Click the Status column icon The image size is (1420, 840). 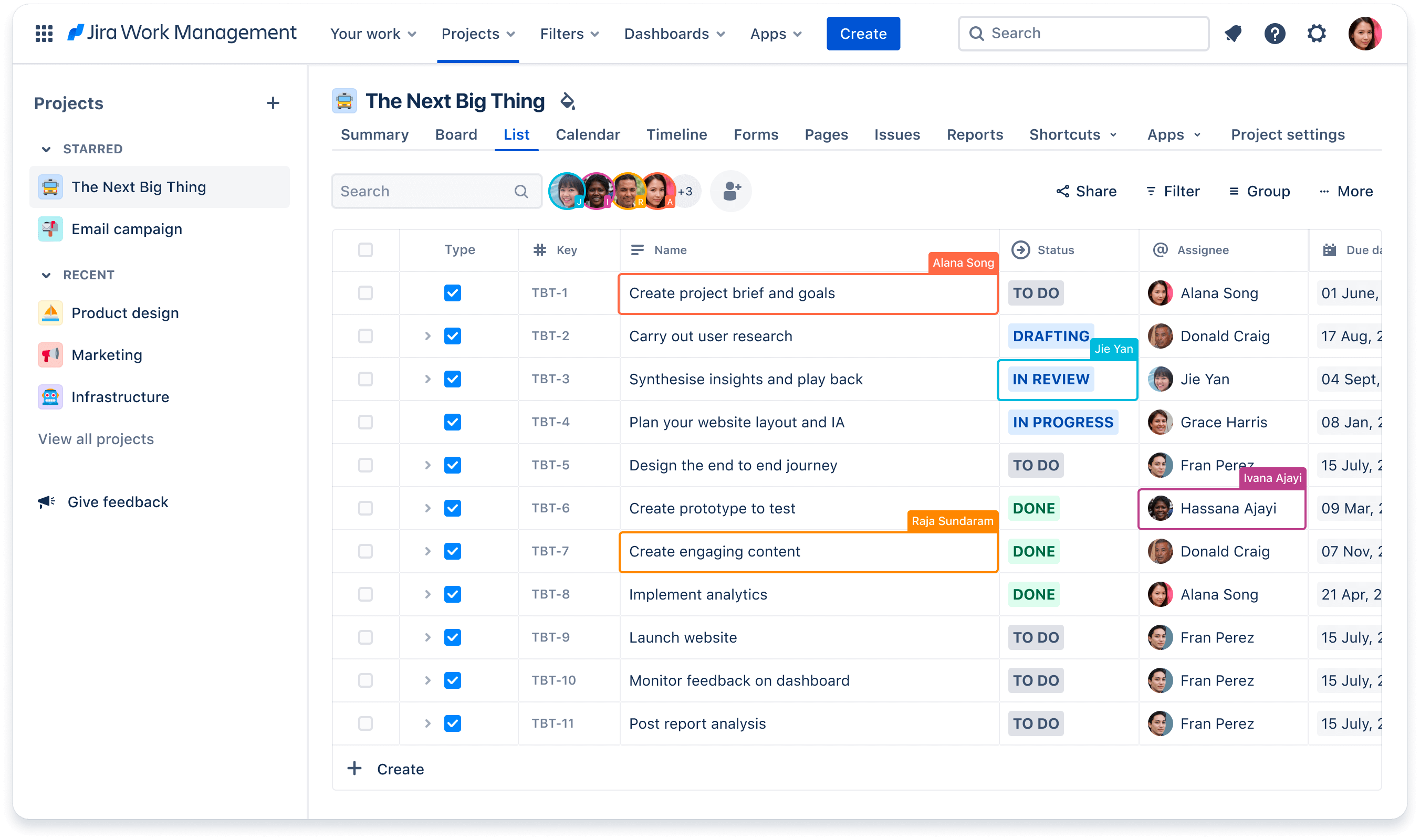pyautogui.click(x=1018, y=249)
